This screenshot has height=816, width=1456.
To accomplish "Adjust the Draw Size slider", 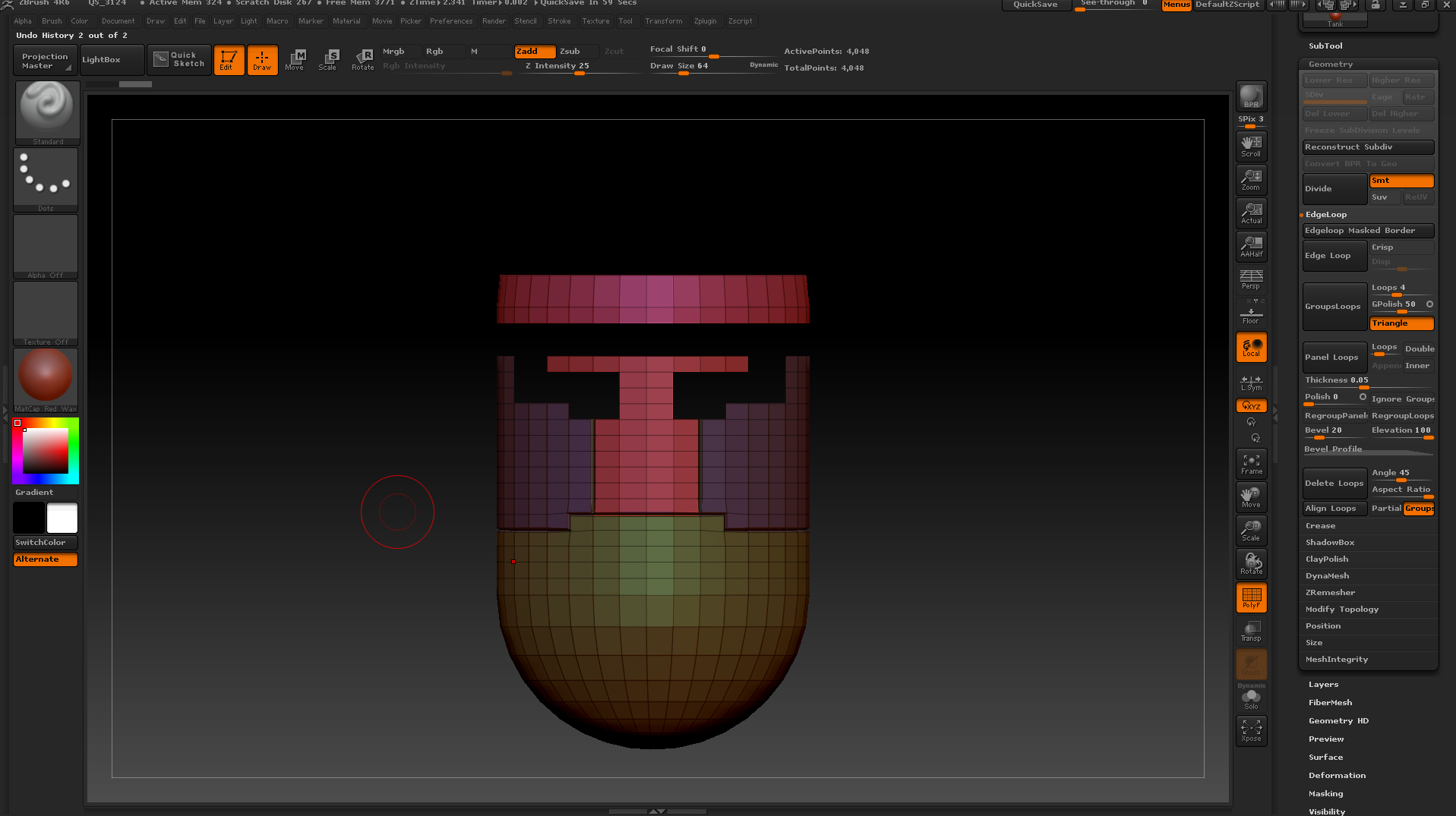I will point(713,67).
